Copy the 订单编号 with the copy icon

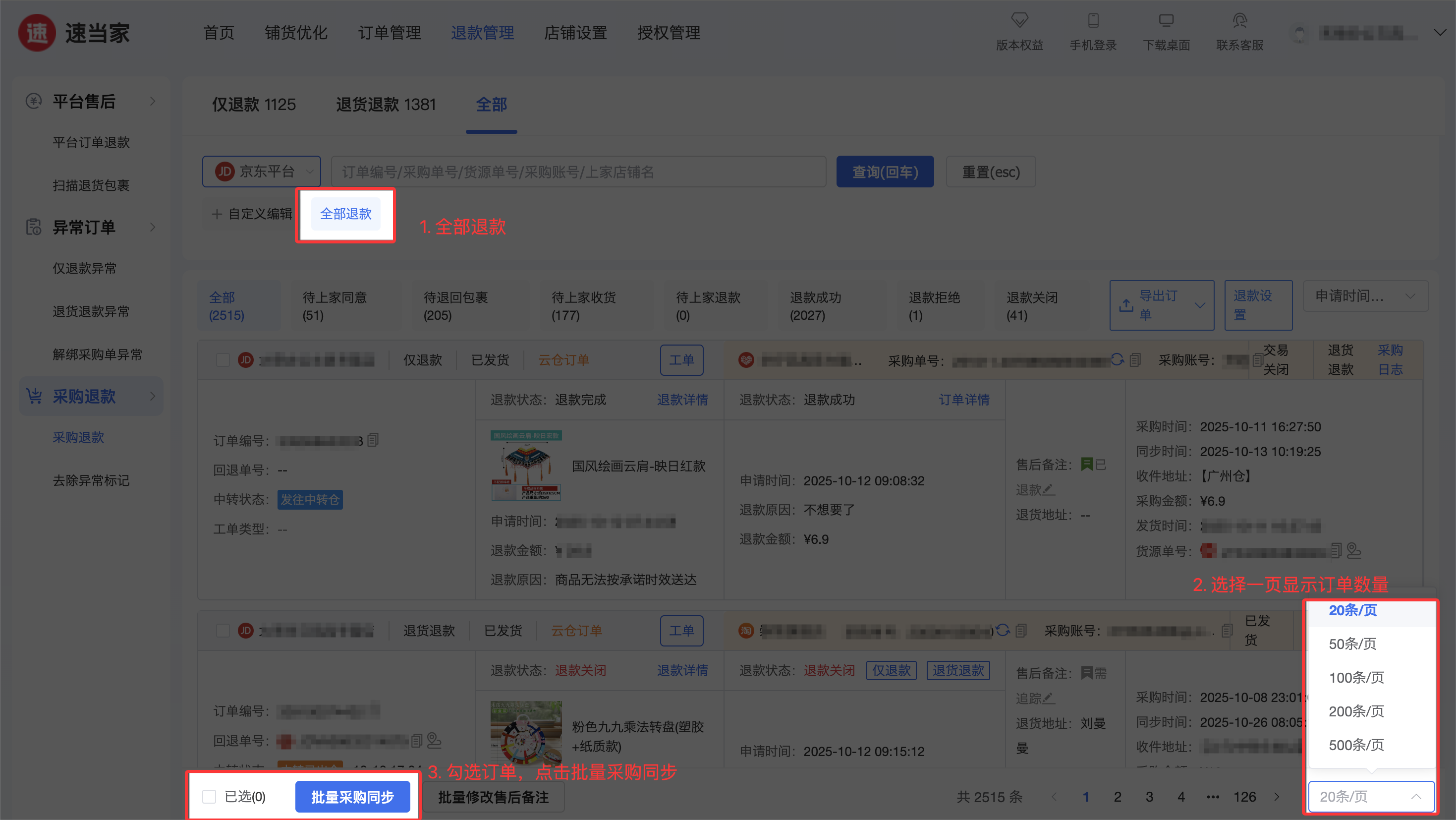pos(373,439)
